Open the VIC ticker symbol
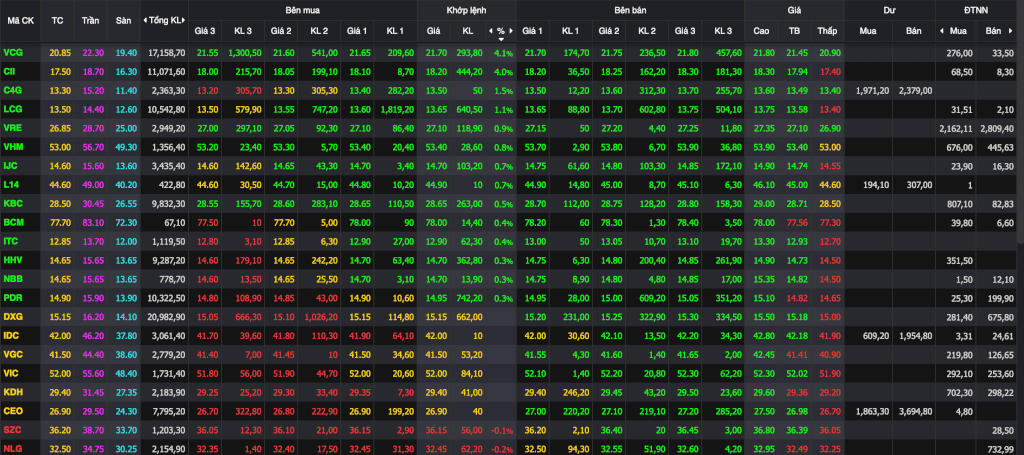Image resolution: width=1024 pixels, height=455 pixels. click(x=11, y=373)
